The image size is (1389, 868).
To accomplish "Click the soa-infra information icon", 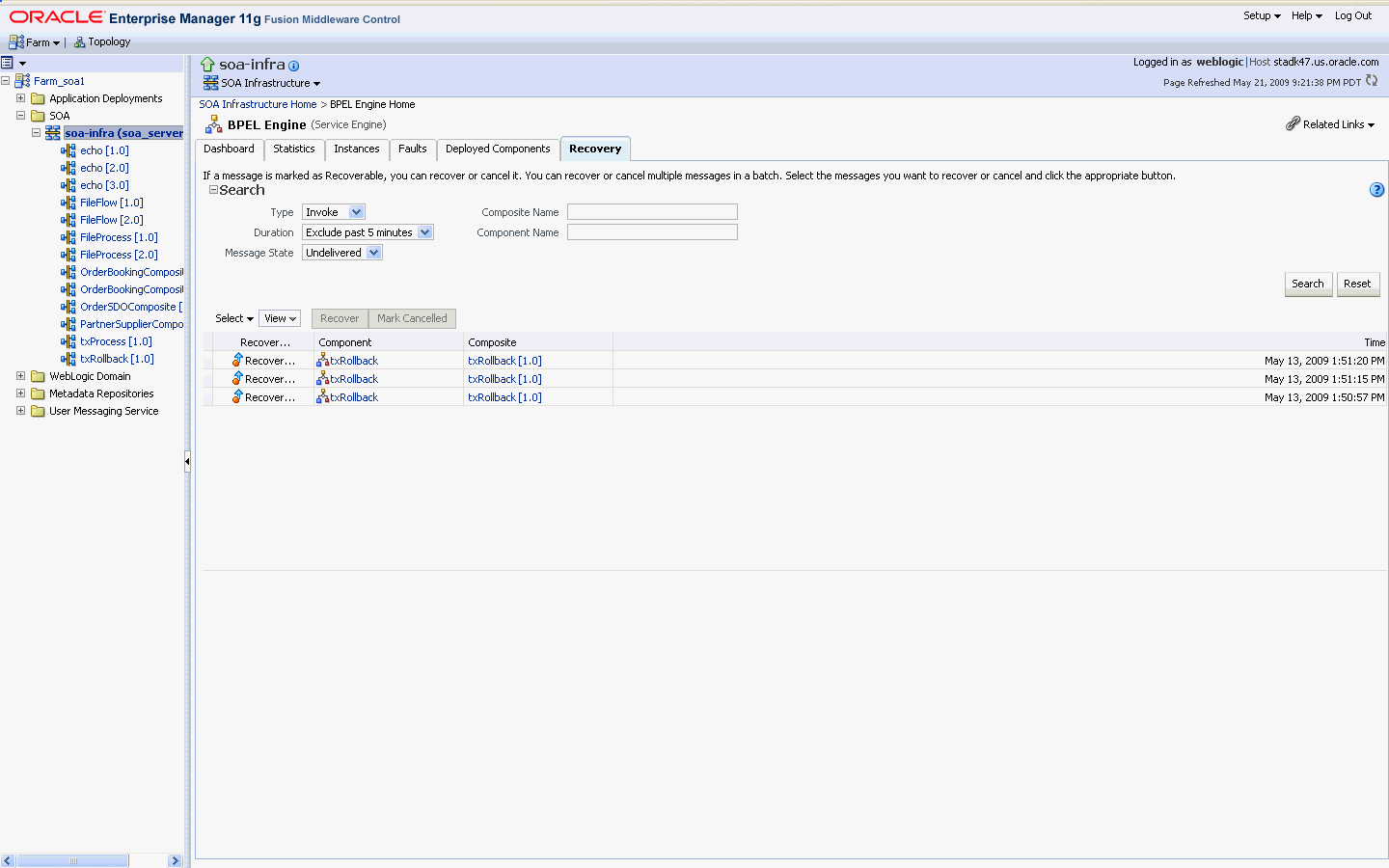I will pos(293,65).
